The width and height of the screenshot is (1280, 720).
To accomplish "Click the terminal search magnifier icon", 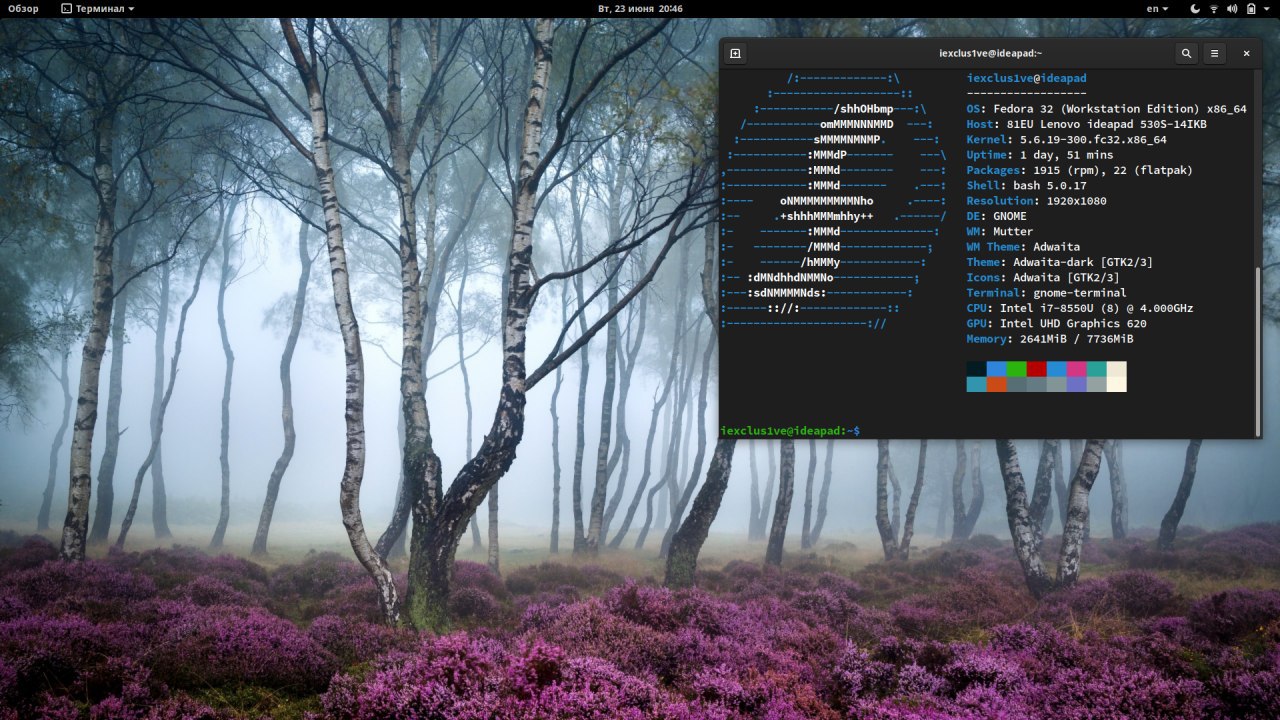I will [x=1186, y=54].
